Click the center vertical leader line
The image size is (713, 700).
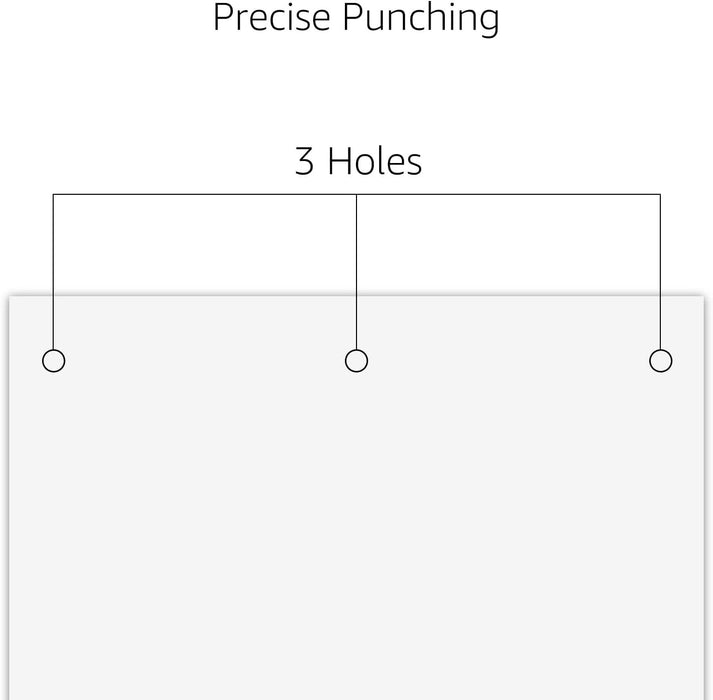(x=356, y=272)
